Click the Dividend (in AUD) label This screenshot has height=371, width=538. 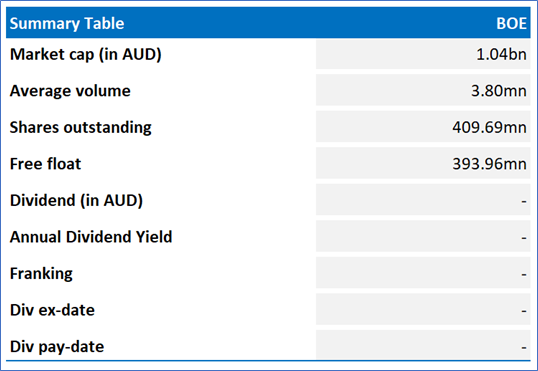(76, 200)
